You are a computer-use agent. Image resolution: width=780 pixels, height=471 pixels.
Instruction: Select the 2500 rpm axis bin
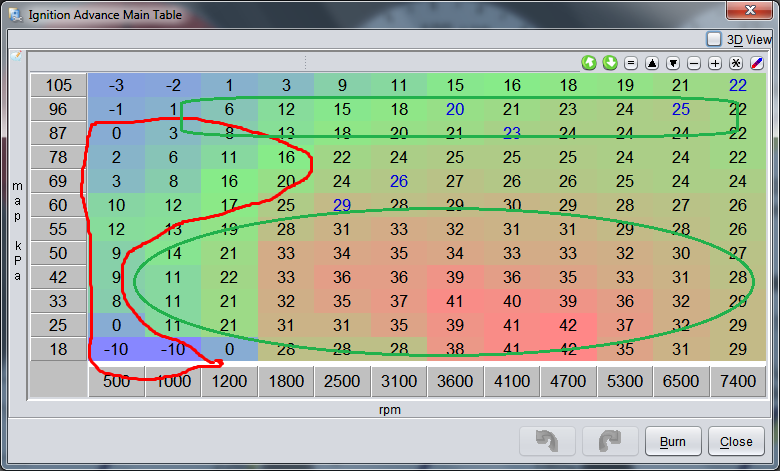tap(342, 381)
